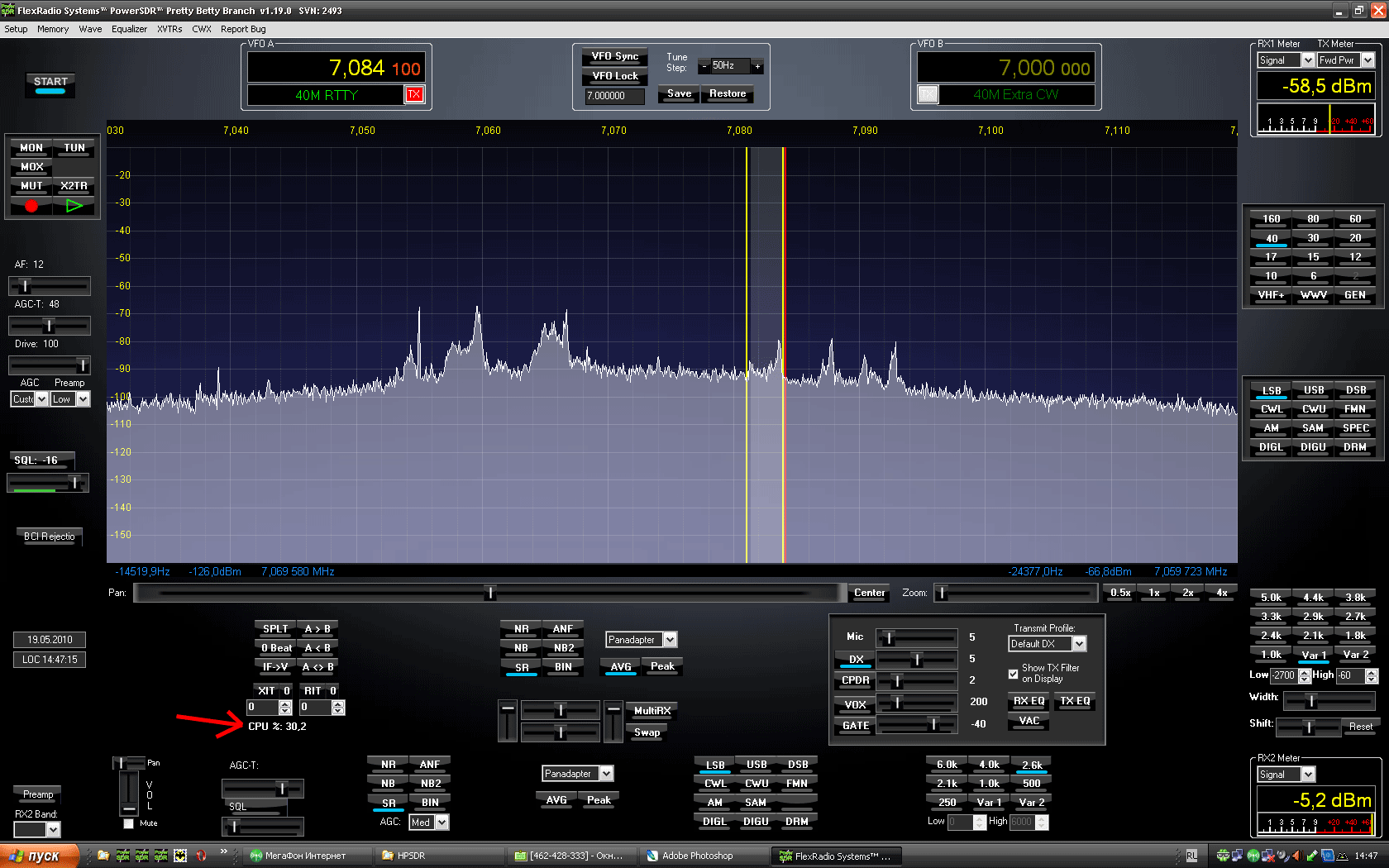Click the VFO B TX box
Screen dimensions: 1389x868
928,94
